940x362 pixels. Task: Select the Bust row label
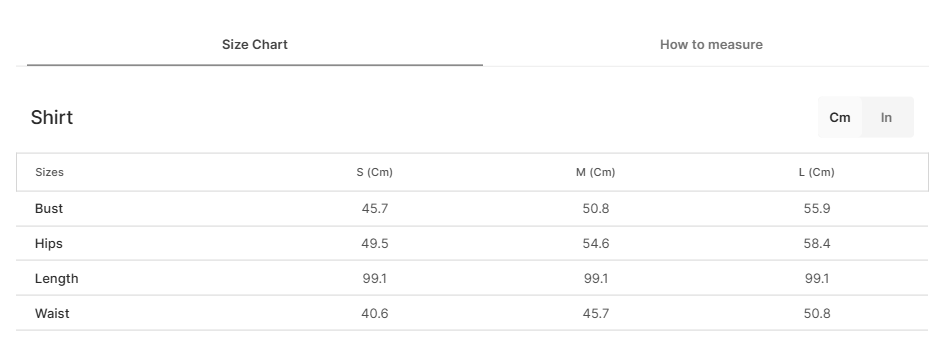(49, 209)
